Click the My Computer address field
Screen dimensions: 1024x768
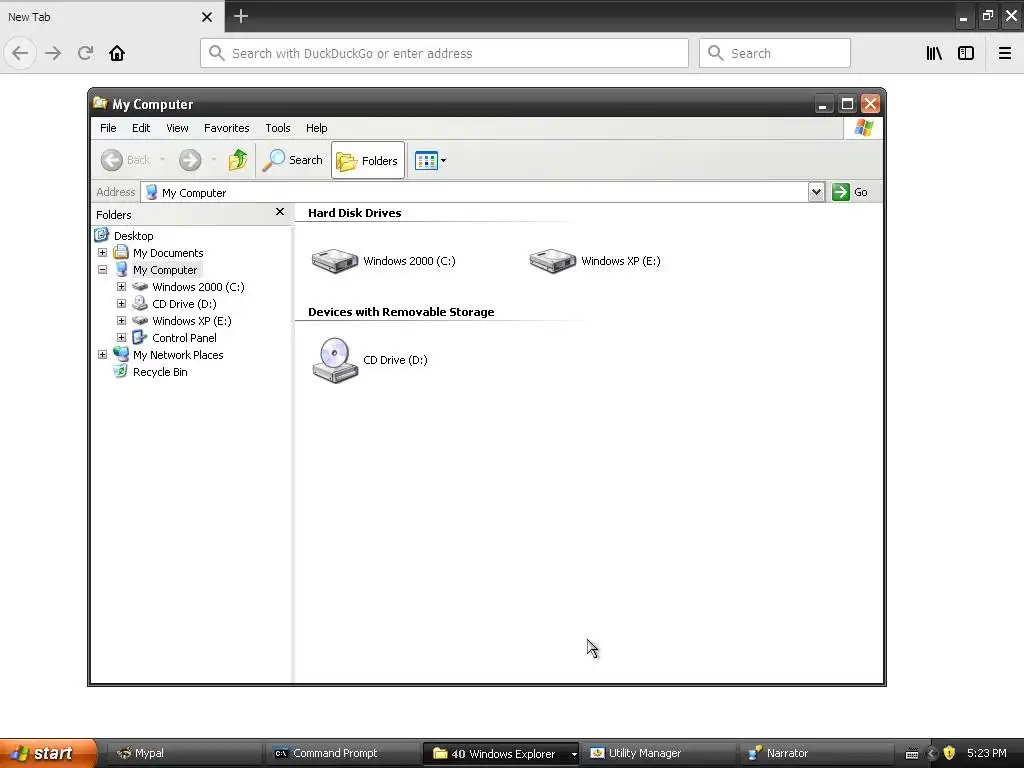coord(475,193)
